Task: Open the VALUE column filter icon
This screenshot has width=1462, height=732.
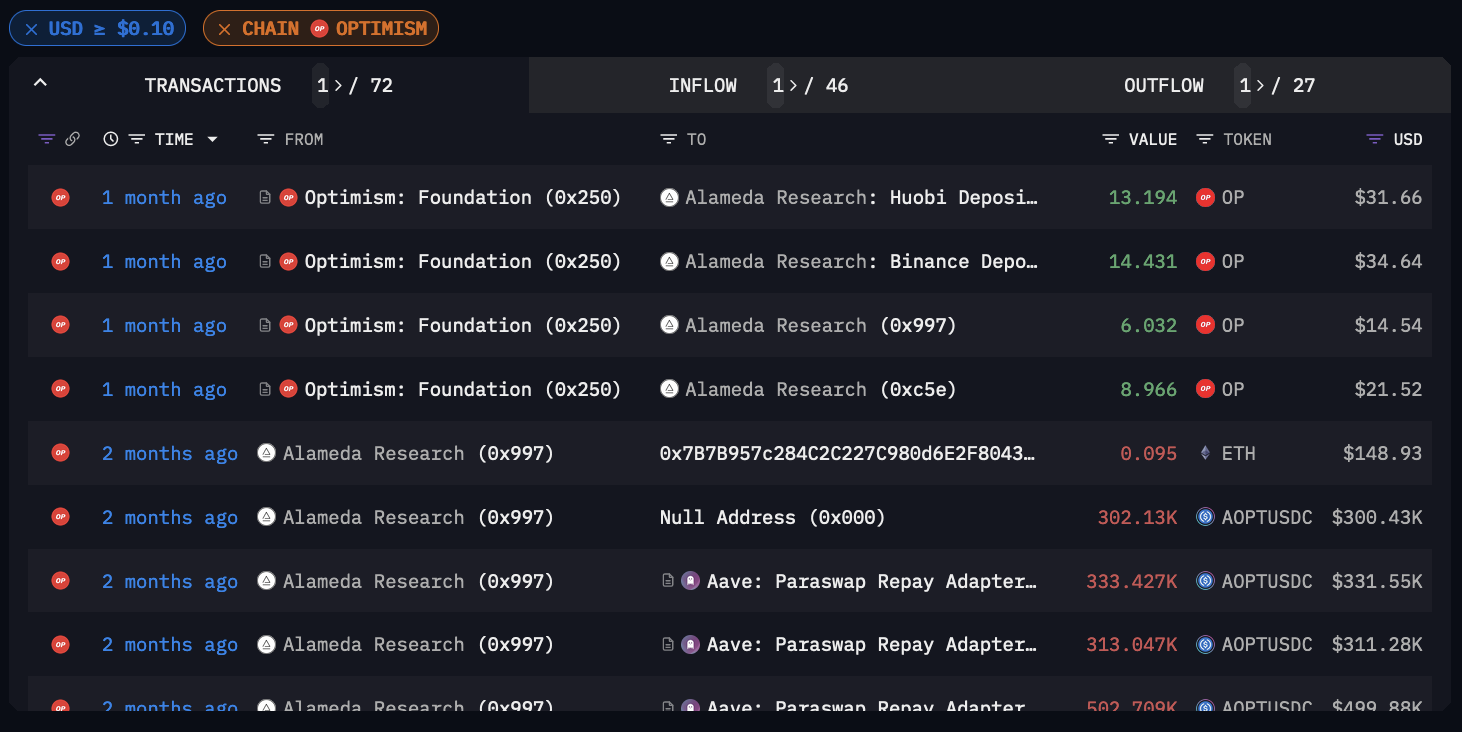Action: [x=1110, y=140]
